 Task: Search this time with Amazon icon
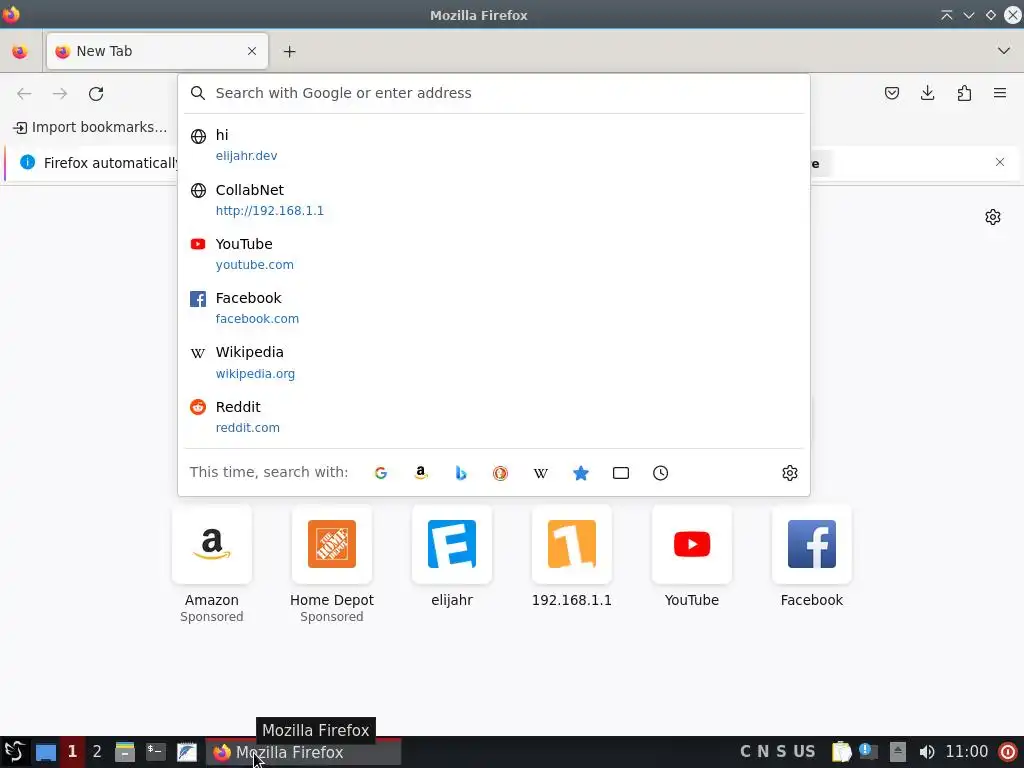pyautogui.click(x=421, y=473)
